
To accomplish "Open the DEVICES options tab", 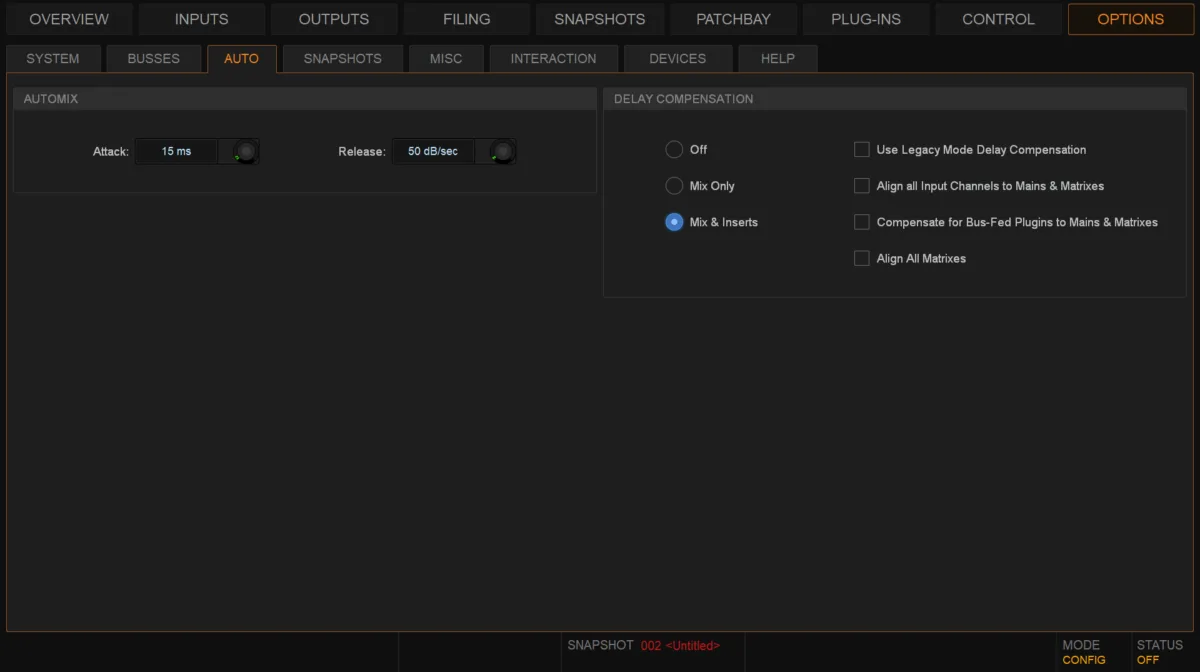I will point(678,59).
